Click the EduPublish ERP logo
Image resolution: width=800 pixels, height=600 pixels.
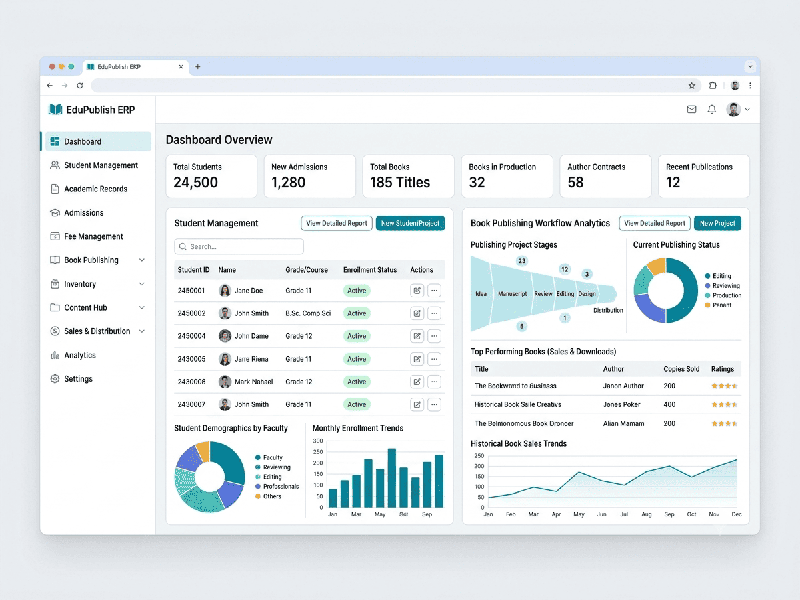(x=92, y=110)
